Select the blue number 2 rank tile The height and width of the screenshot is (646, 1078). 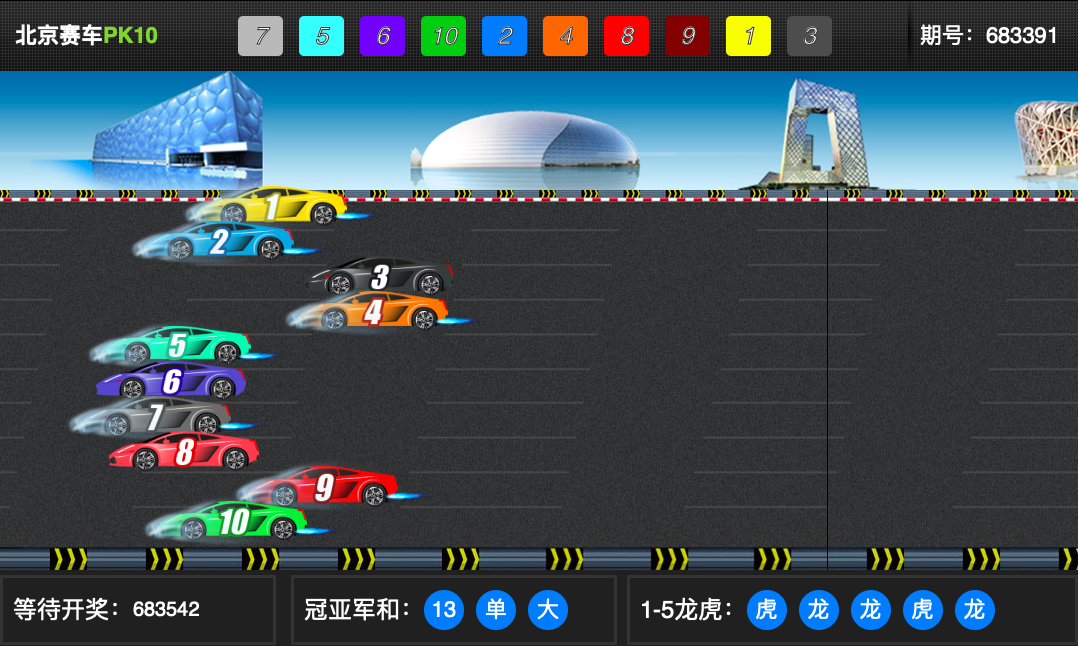[x=505, y=36]
